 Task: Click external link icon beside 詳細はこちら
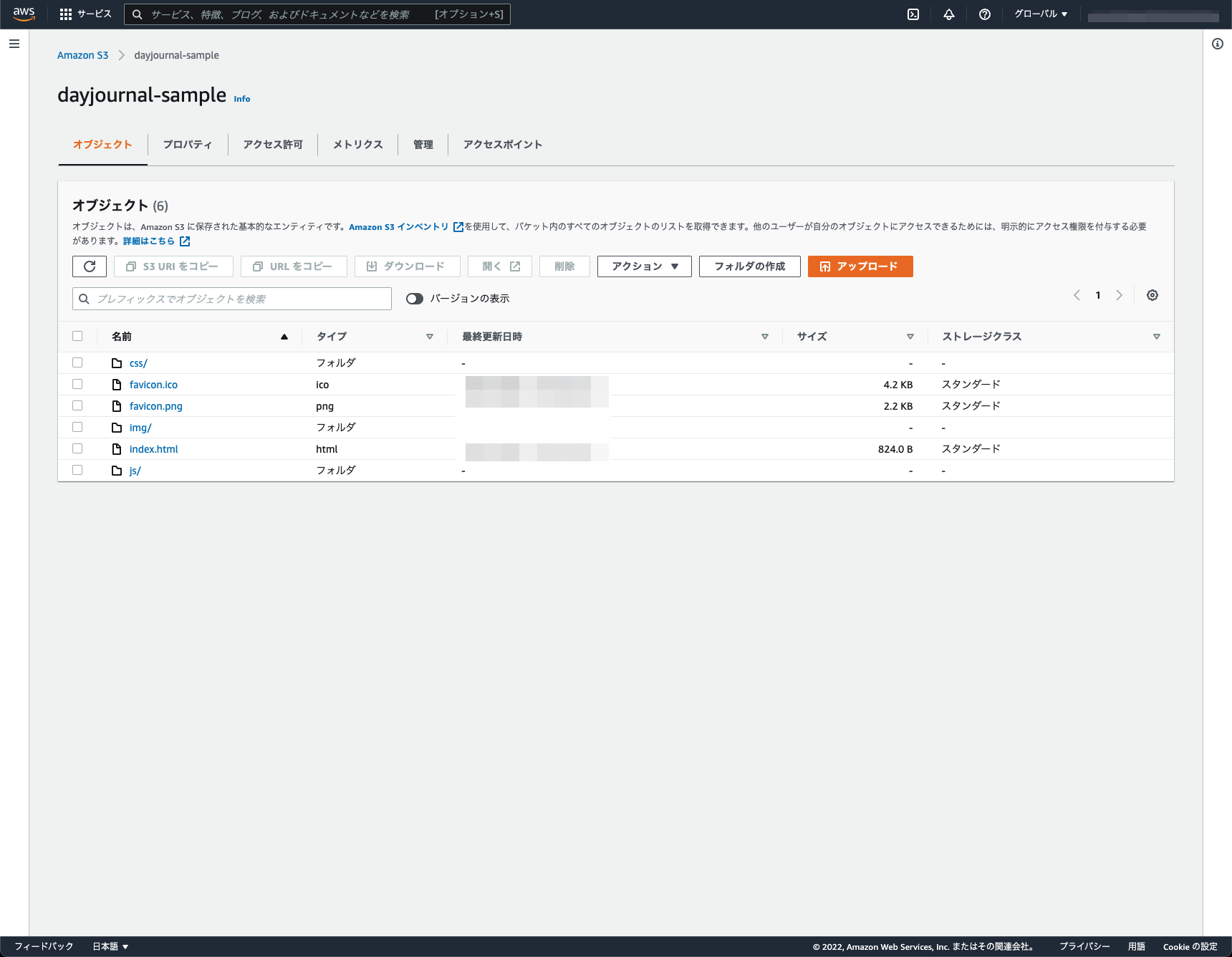tap(185, 241)
